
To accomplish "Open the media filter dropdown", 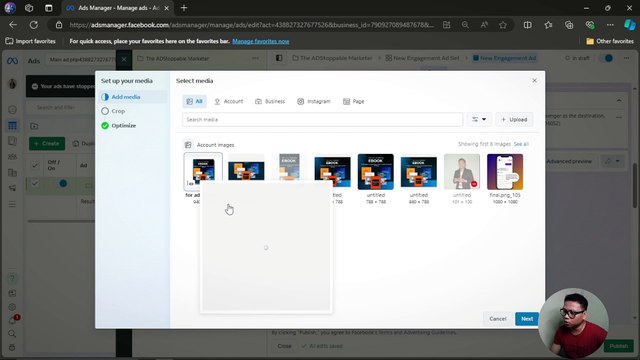I will (479, 120).
